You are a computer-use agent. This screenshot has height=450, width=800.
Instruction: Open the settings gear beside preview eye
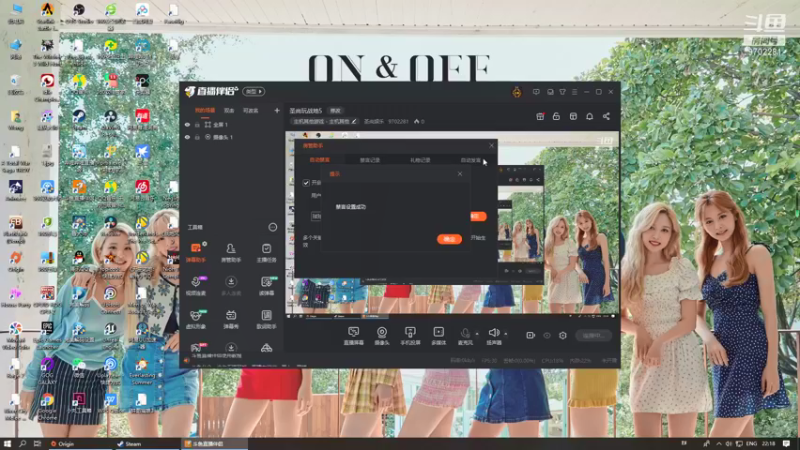coord(562,335)
